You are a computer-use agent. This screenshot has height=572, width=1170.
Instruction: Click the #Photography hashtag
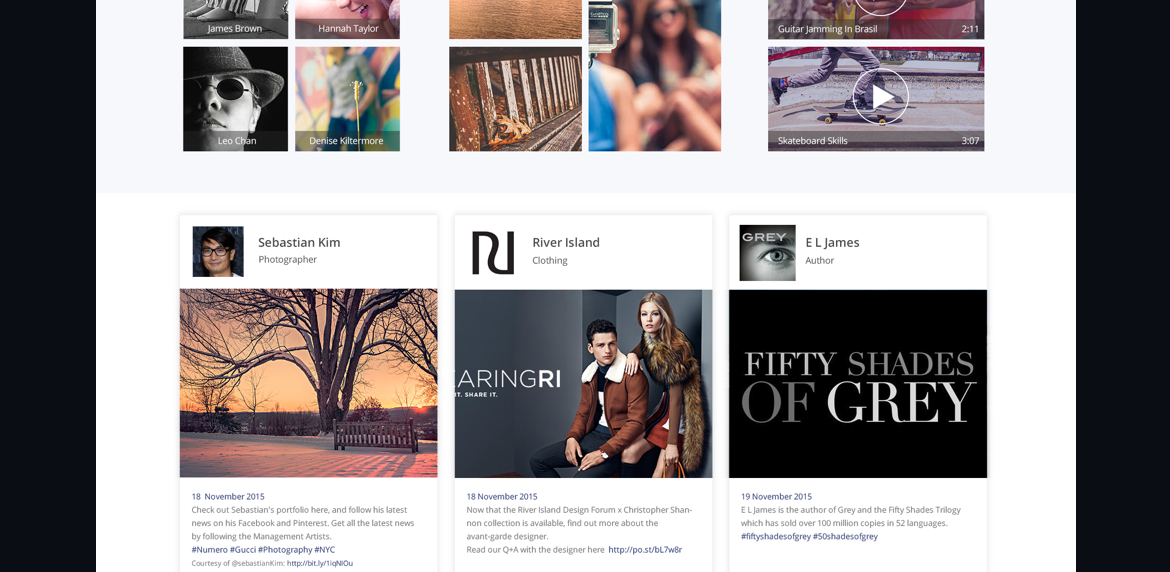tap(285, 549)
